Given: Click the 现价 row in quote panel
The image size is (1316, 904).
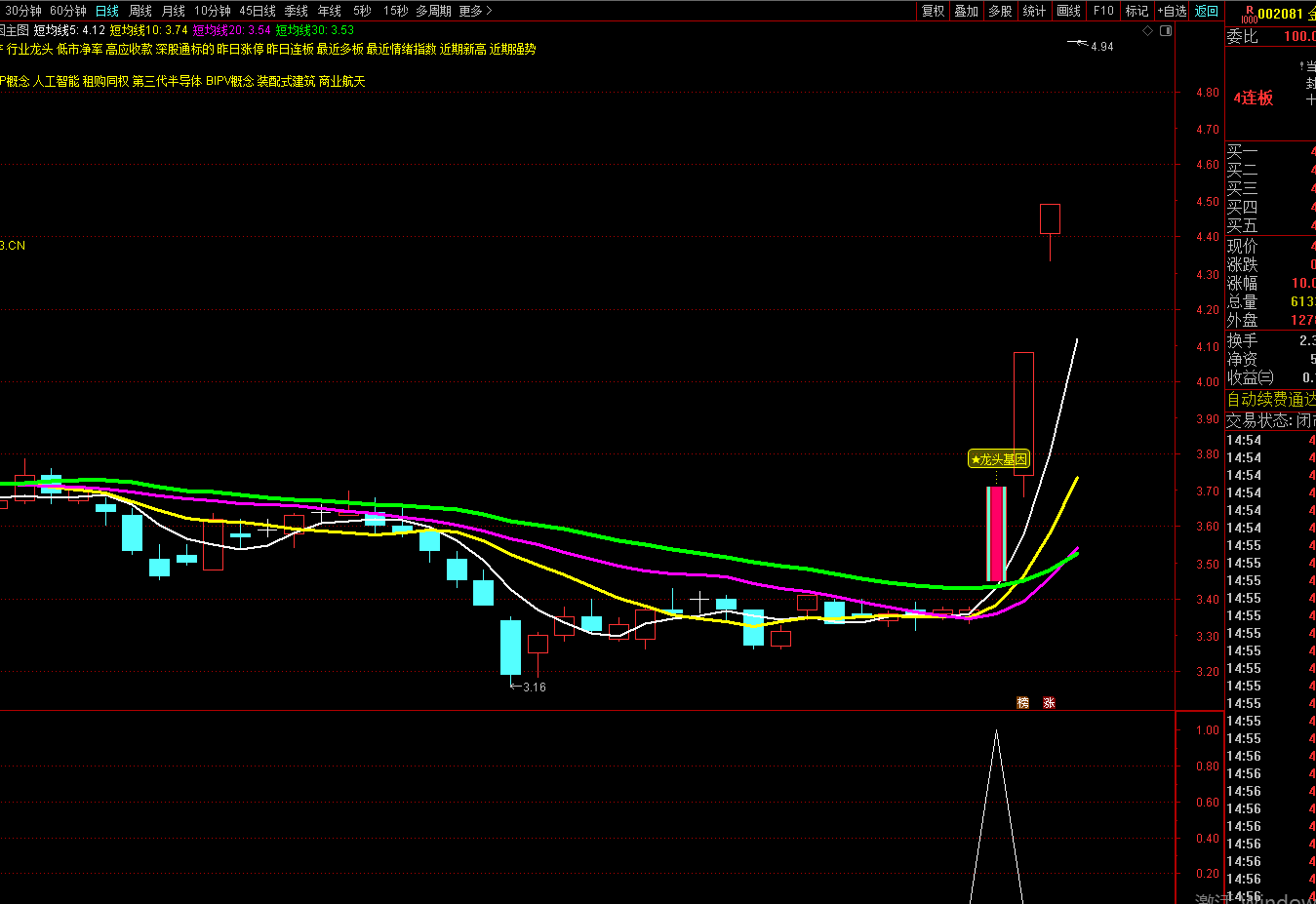Looking at the screenshot, I should [1270, 247].
